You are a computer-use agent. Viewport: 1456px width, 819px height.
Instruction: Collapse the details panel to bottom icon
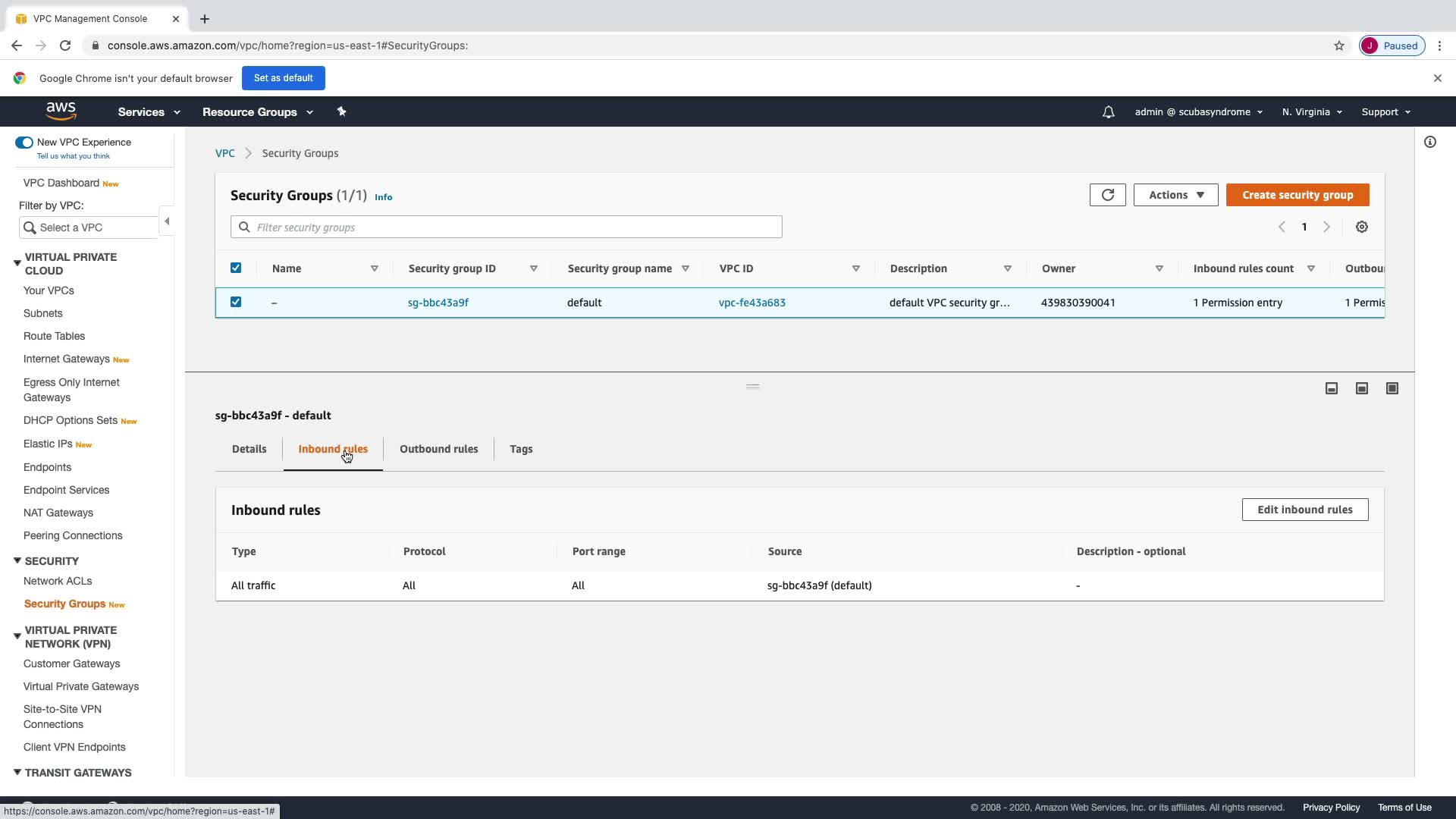coord(1331,388)
